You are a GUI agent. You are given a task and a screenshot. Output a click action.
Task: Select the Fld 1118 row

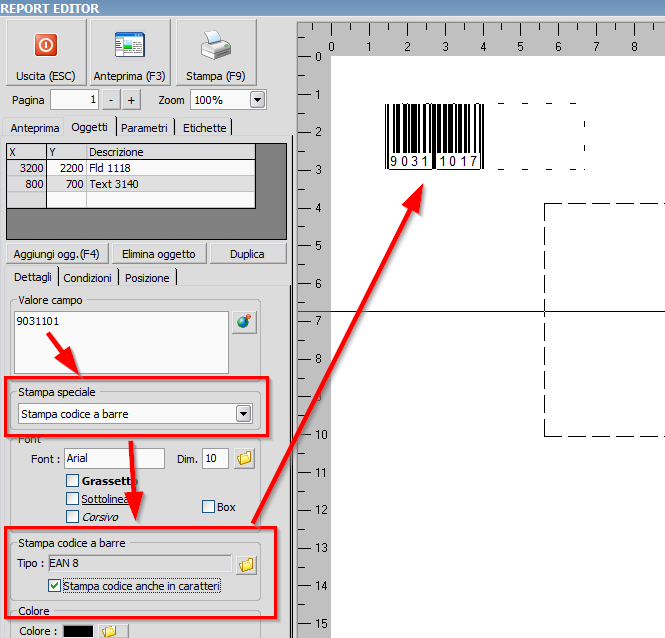pos(131,168)
